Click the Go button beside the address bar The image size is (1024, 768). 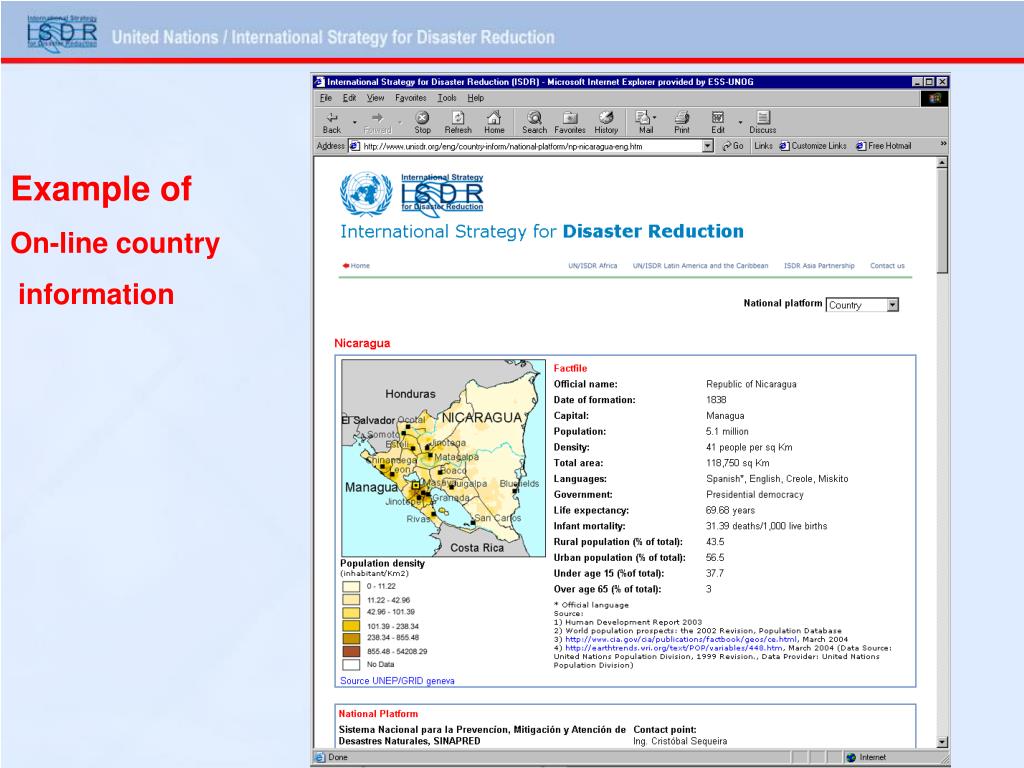[x=733, y=146]
